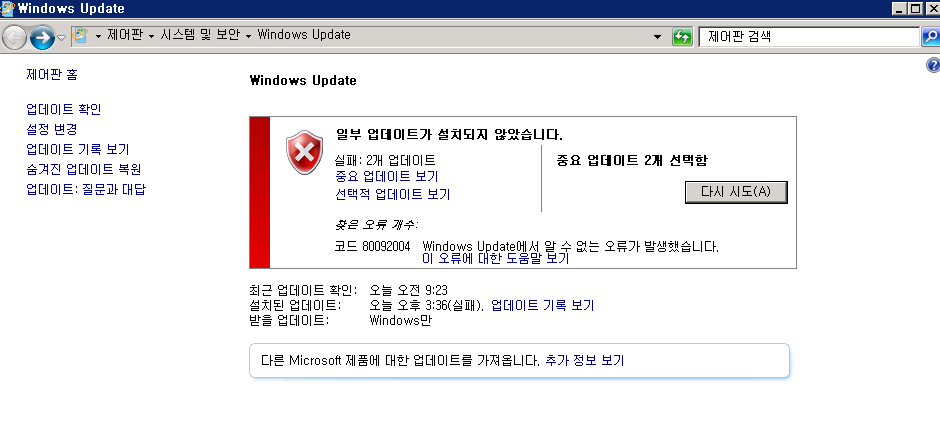
Task: Click the Forward navigation arrow
Action: point(42,38)
